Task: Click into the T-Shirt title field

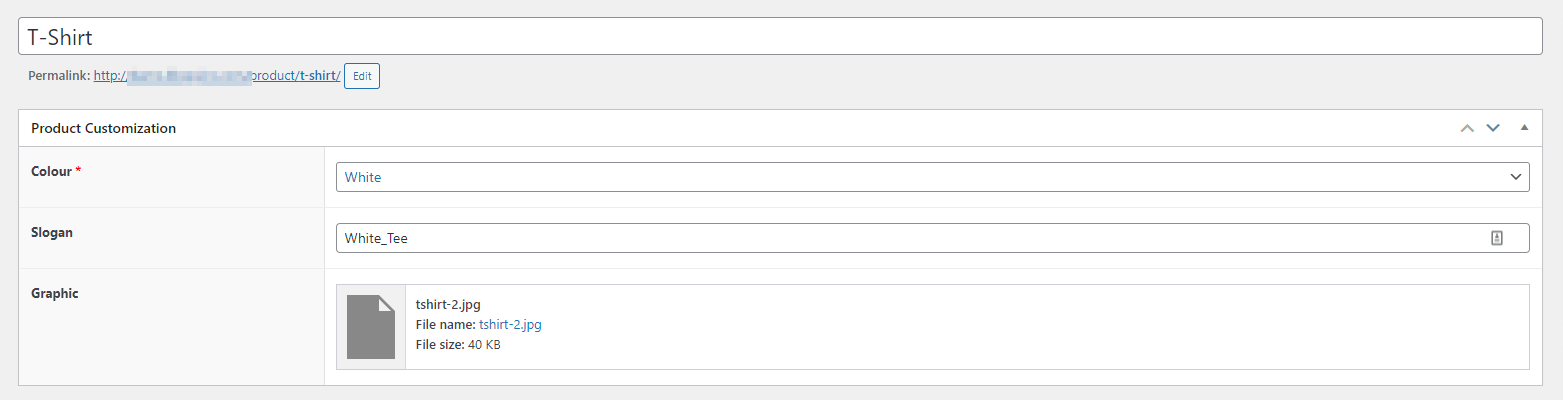Action: pos(781,36)
